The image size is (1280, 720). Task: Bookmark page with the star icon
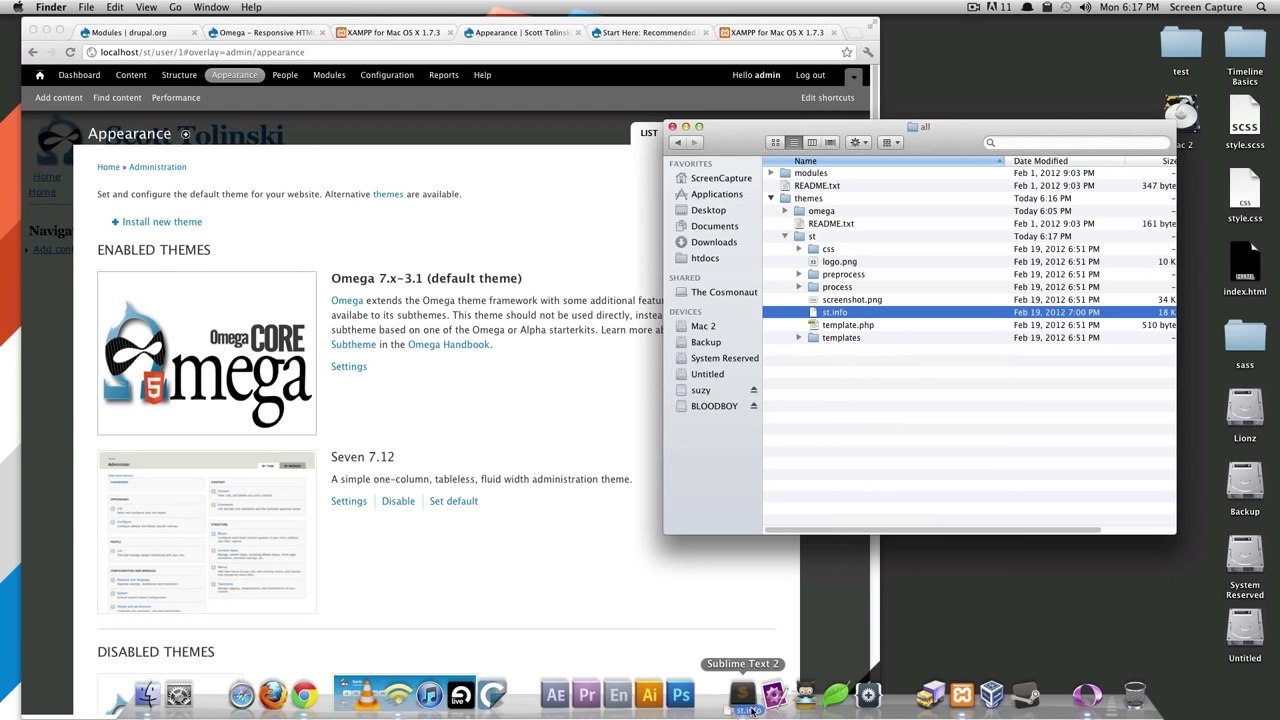coord(847,52)
